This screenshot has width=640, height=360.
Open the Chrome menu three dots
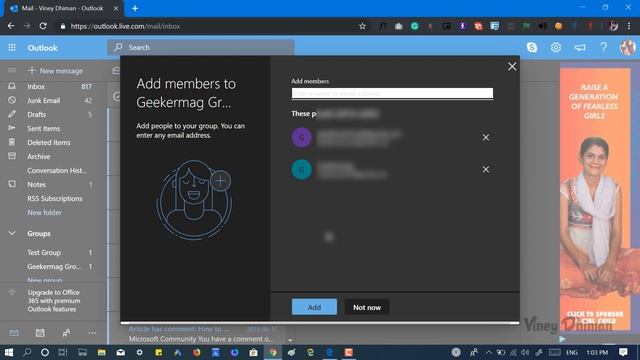pos(629,26)
